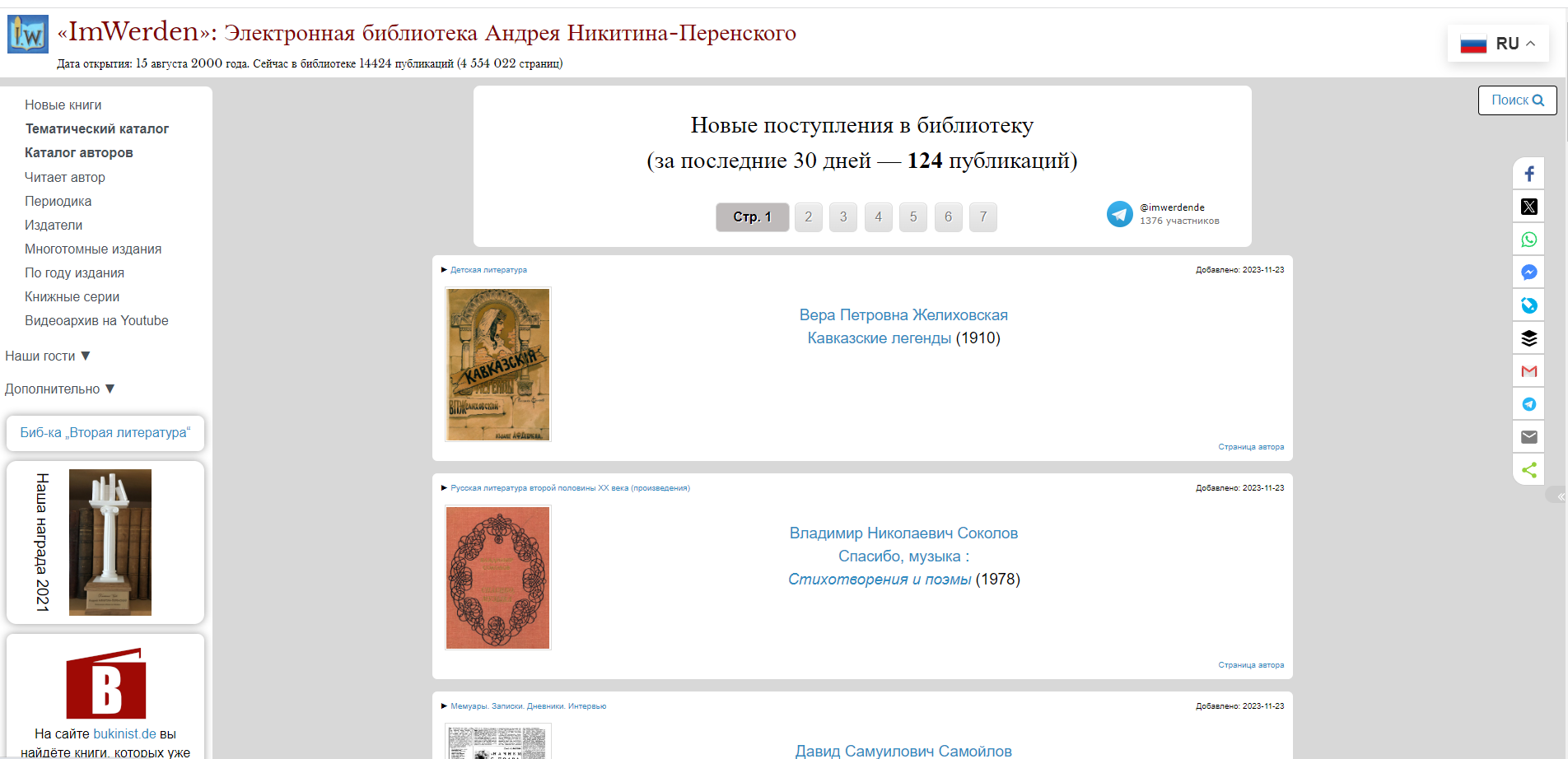This screenshot has height=759, width=1568.
Task: Click the X (Twitter) share icon
Action: click(x=1528, y=207)
